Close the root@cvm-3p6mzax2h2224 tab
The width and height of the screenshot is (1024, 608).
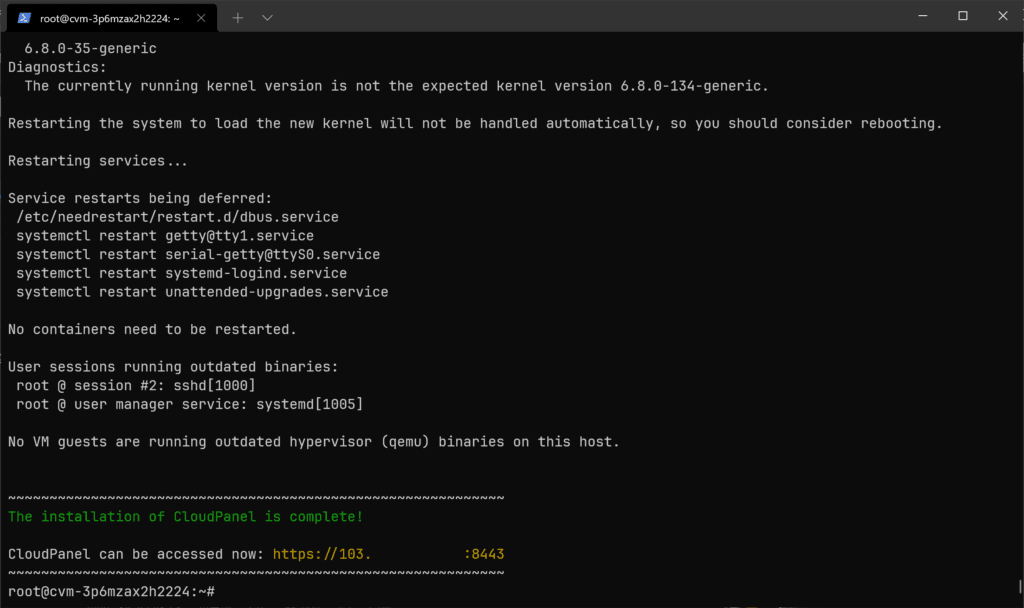point(201,18)
